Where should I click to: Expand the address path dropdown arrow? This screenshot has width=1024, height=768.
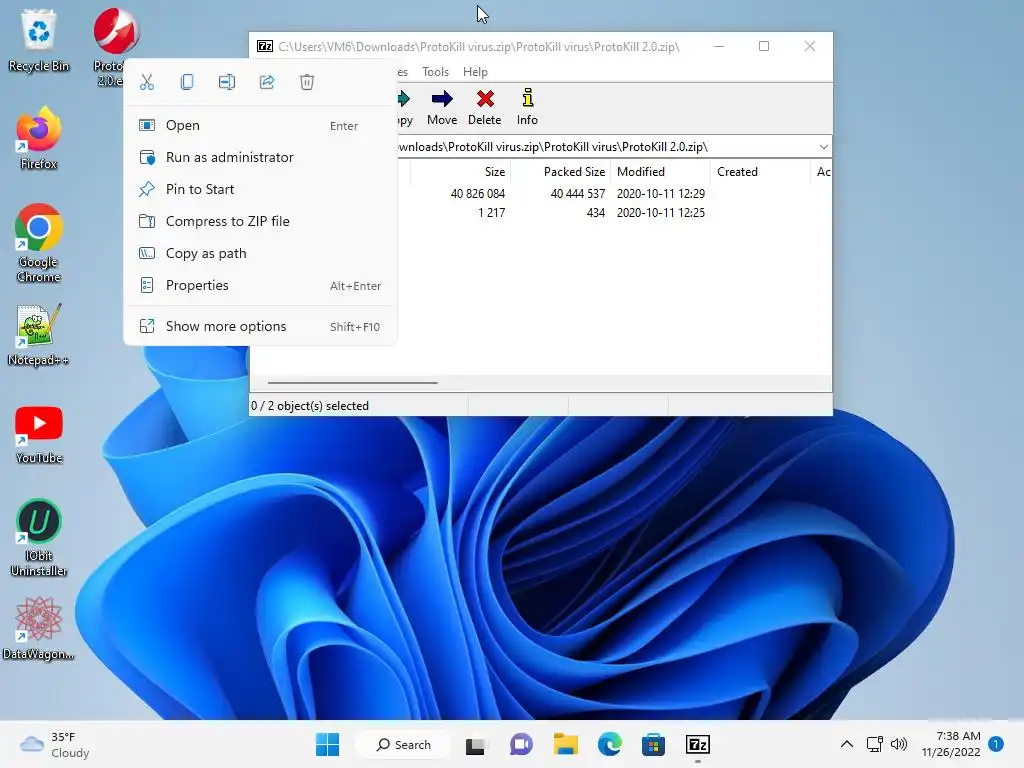tap(824, 147)
